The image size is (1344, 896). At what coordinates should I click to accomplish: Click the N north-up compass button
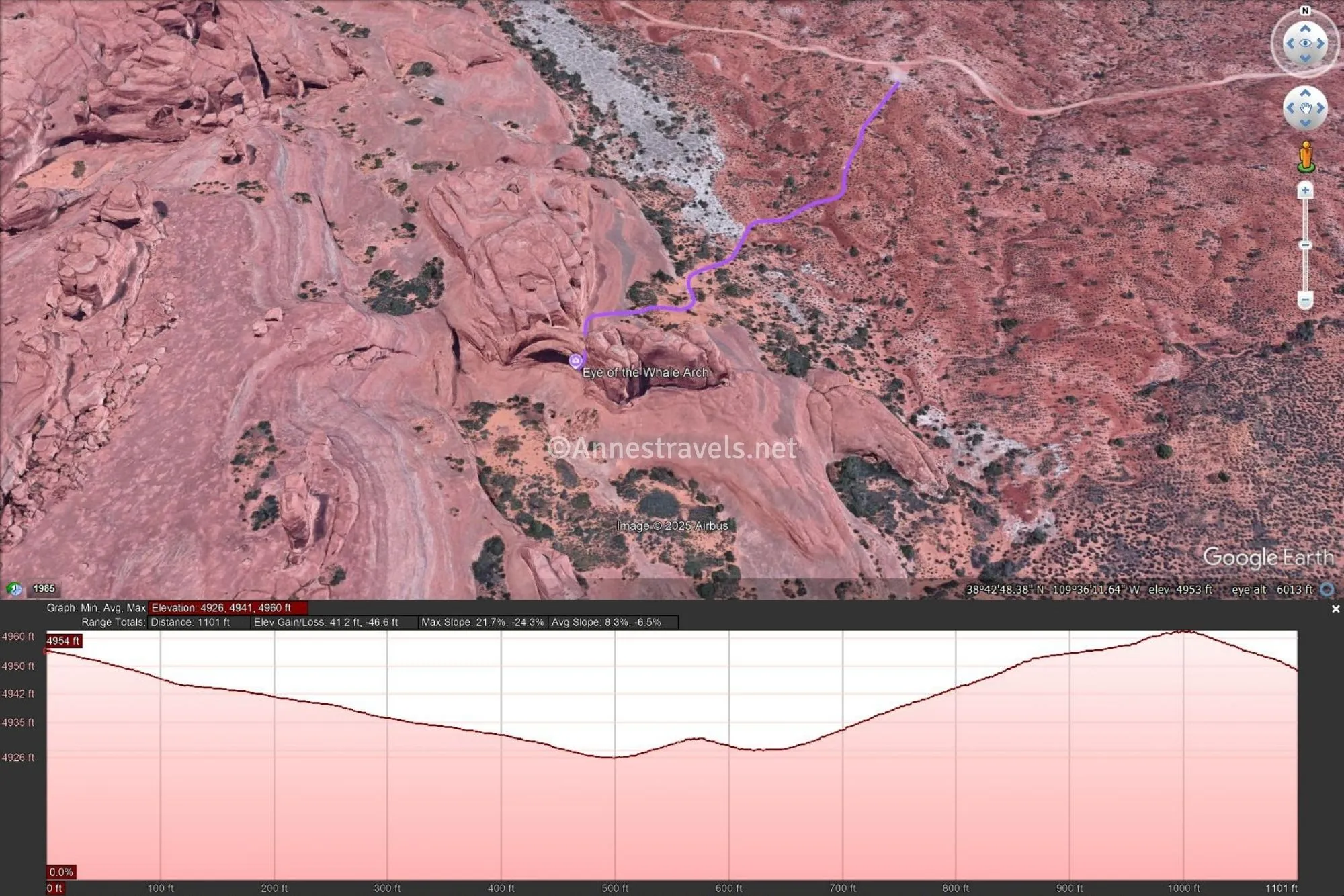[1305, 11]
